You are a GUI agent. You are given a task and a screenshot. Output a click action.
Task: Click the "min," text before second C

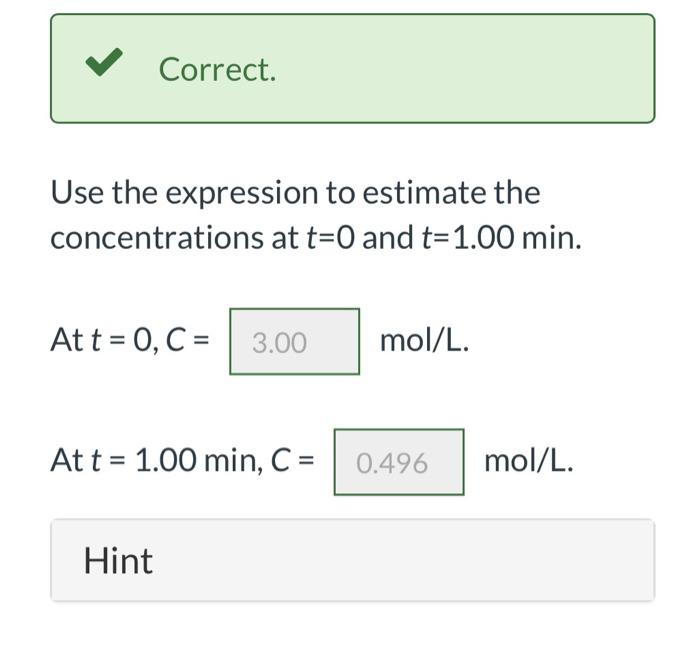click(233, 461)
